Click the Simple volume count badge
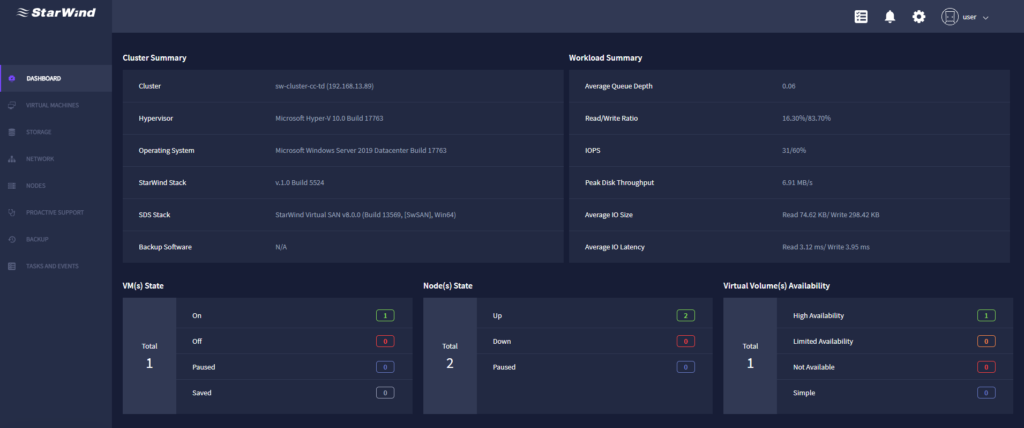Image resolution: width=1024 pixels, height=428 pixels. [986, 393]
